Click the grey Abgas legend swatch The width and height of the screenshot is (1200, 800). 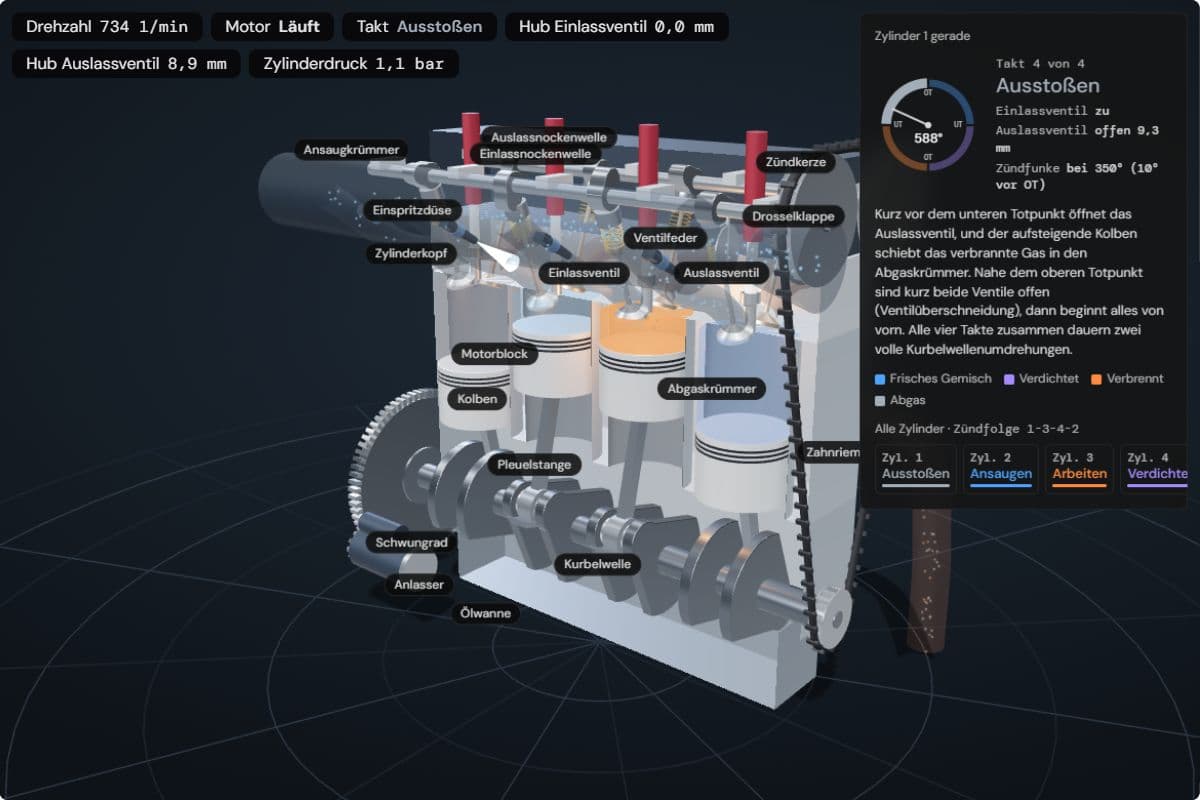coord(880,400)
